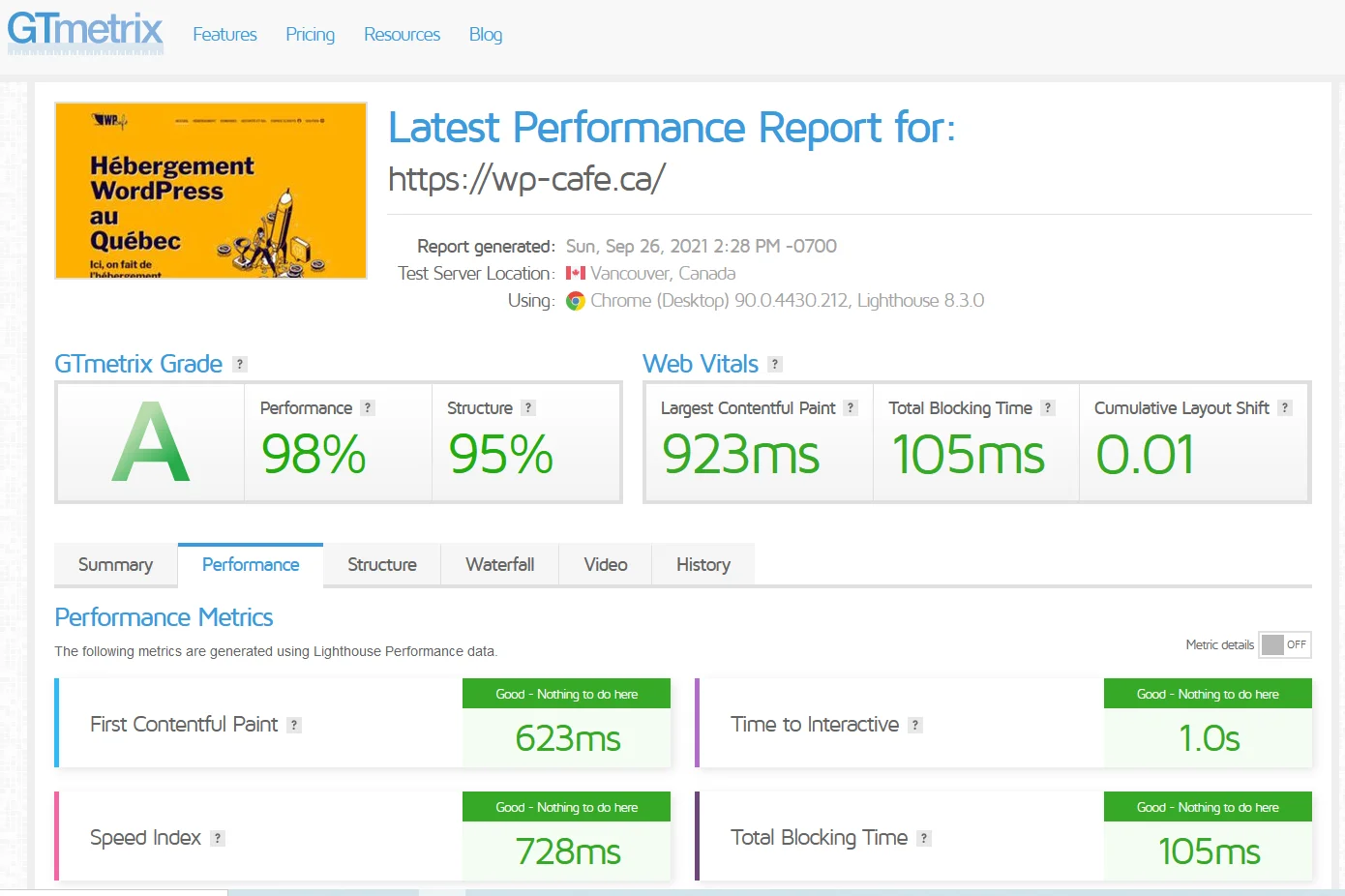This screenshot has height=896, width=1345.
Task: Open the Video tab
Action: pyautogui.click(x=606, y=565)
